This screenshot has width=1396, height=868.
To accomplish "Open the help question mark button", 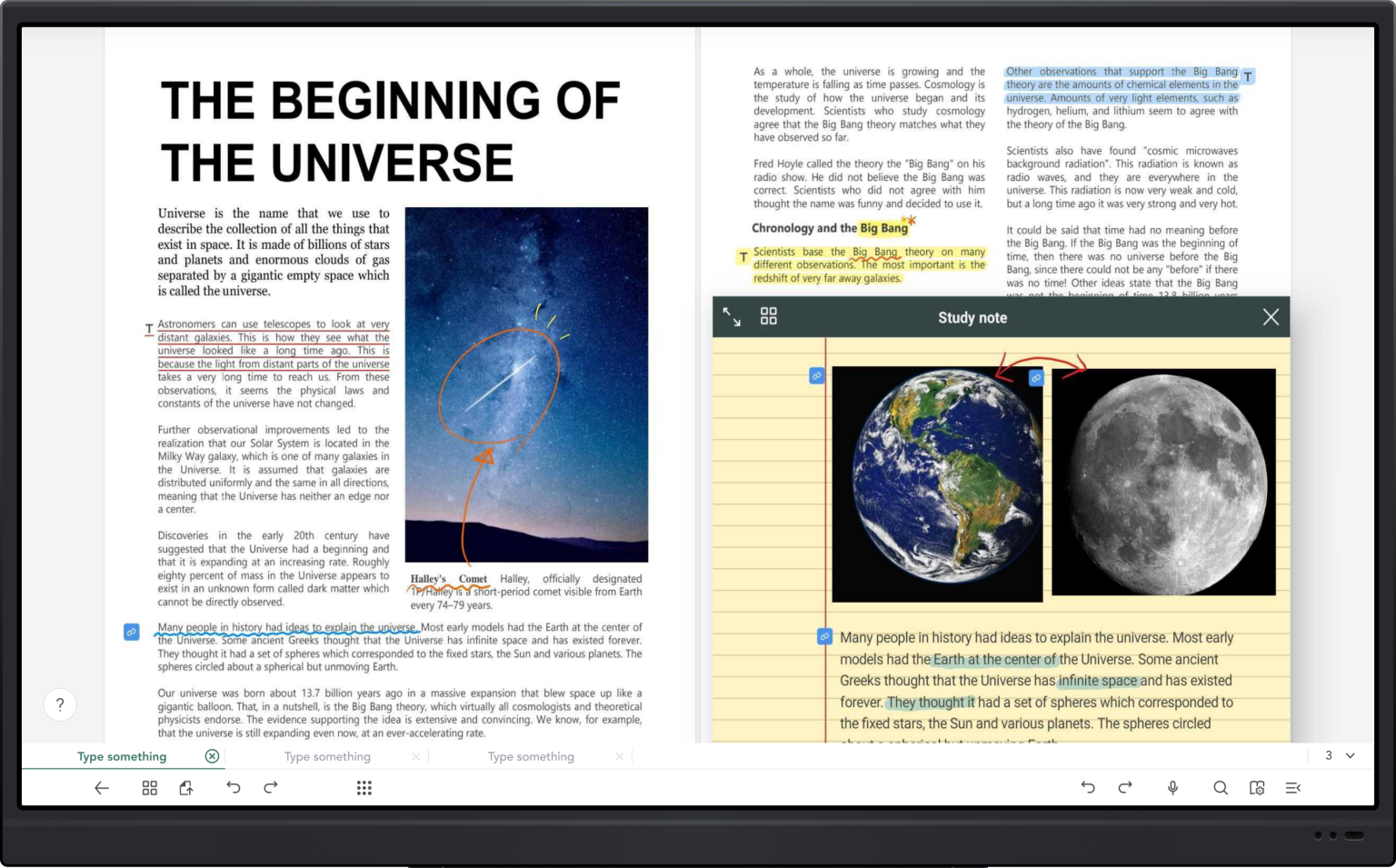I will pyautogui.click(x=60, y=704).
